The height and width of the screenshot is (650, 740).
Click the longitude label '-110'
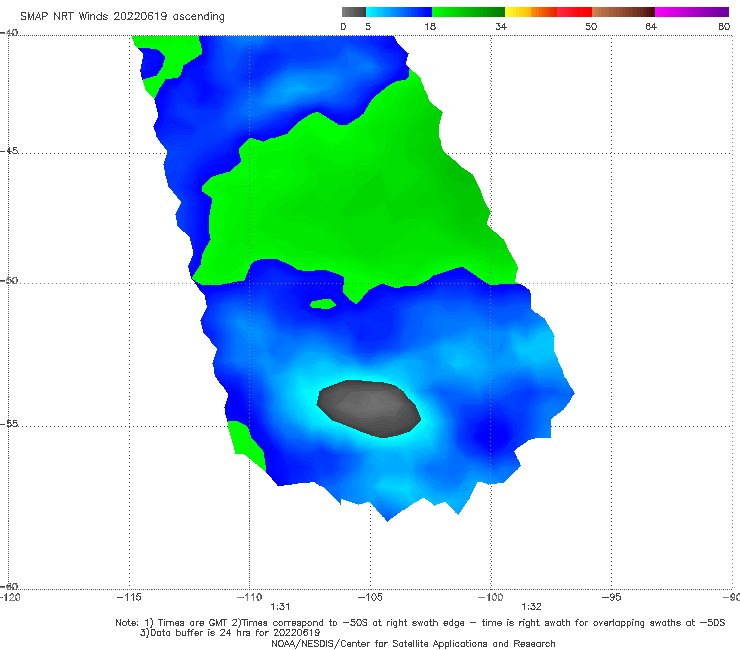tap(249, 598)
